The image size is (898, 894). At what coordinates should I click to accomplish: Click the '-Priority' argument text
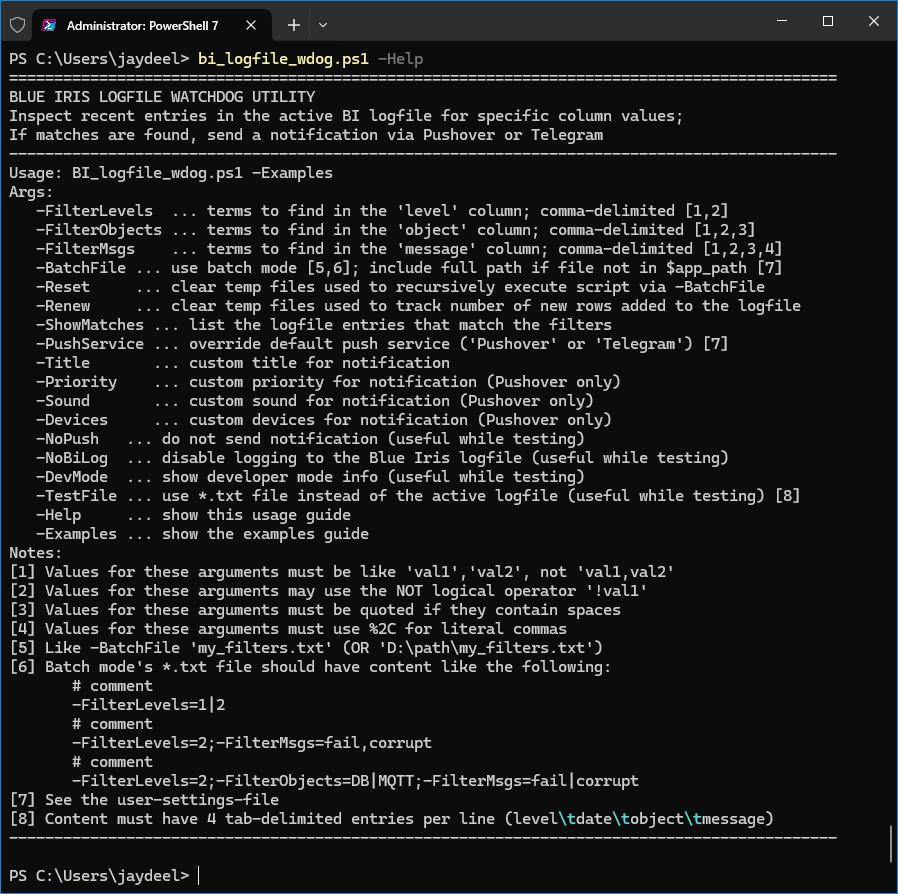click(x=76, y=381)
